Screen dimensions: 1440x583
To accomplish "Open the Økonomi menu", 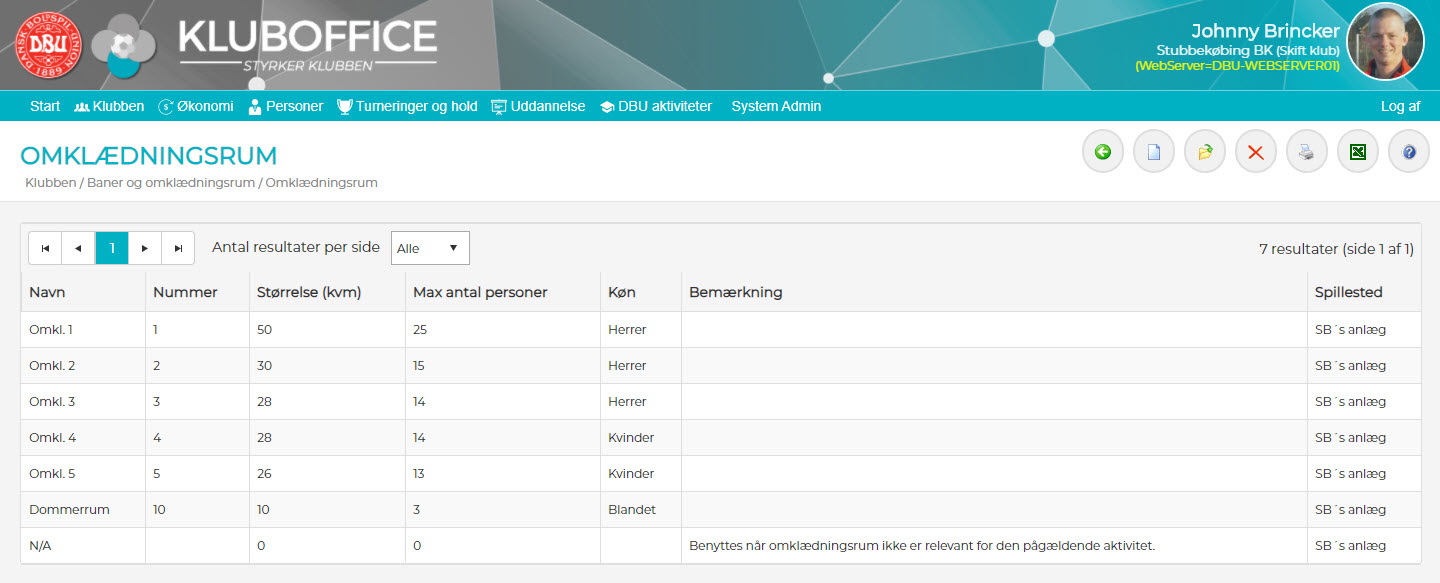I will coord(196,106).
